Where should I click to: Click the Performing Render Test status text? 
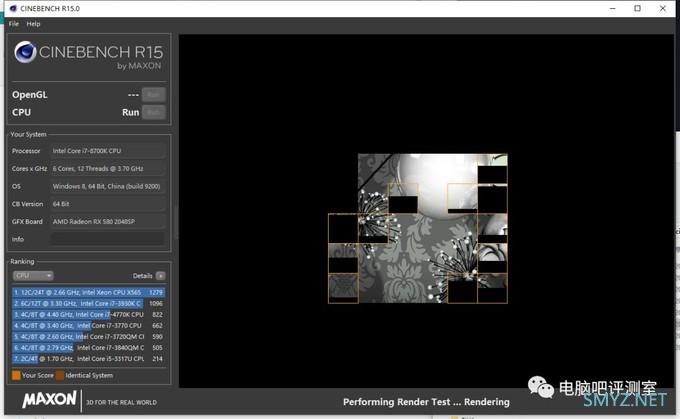click(x=426, y=402)
